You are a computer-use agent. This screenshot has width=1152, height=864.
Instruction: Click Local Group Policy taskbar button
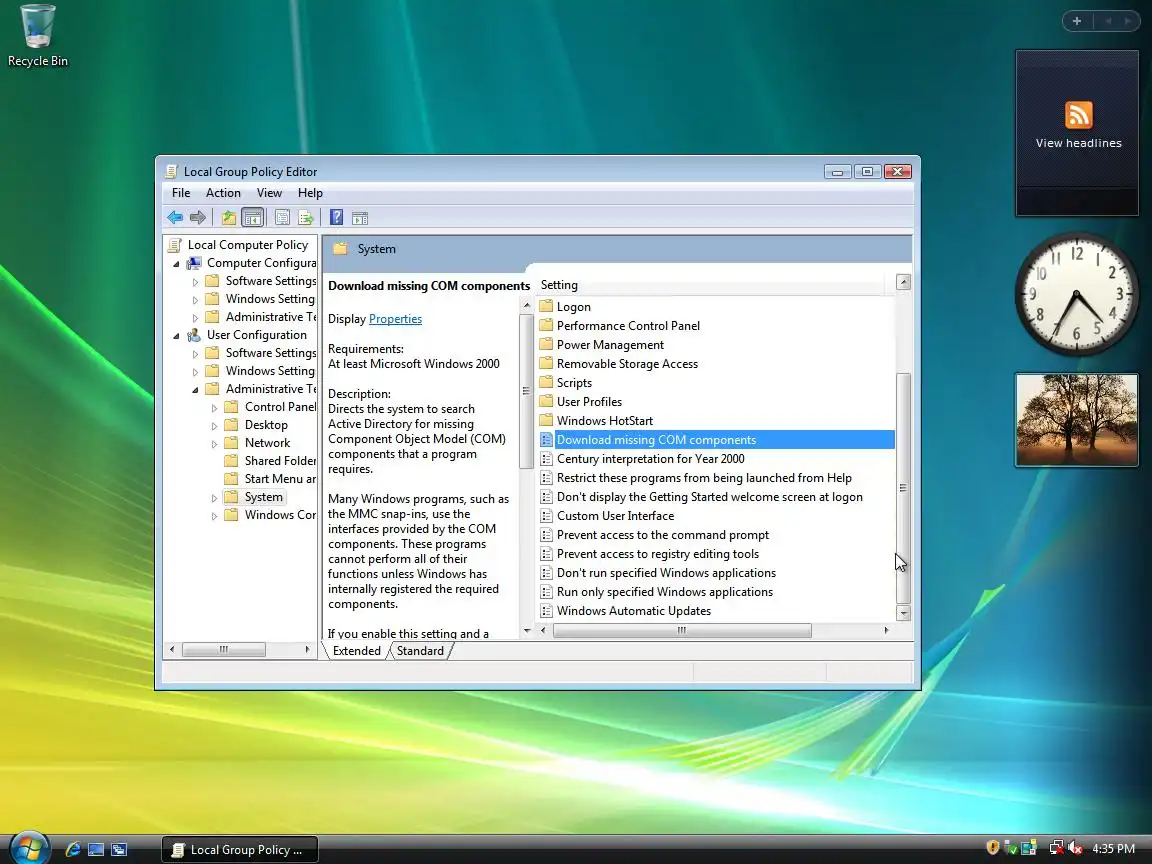(240, 850)
